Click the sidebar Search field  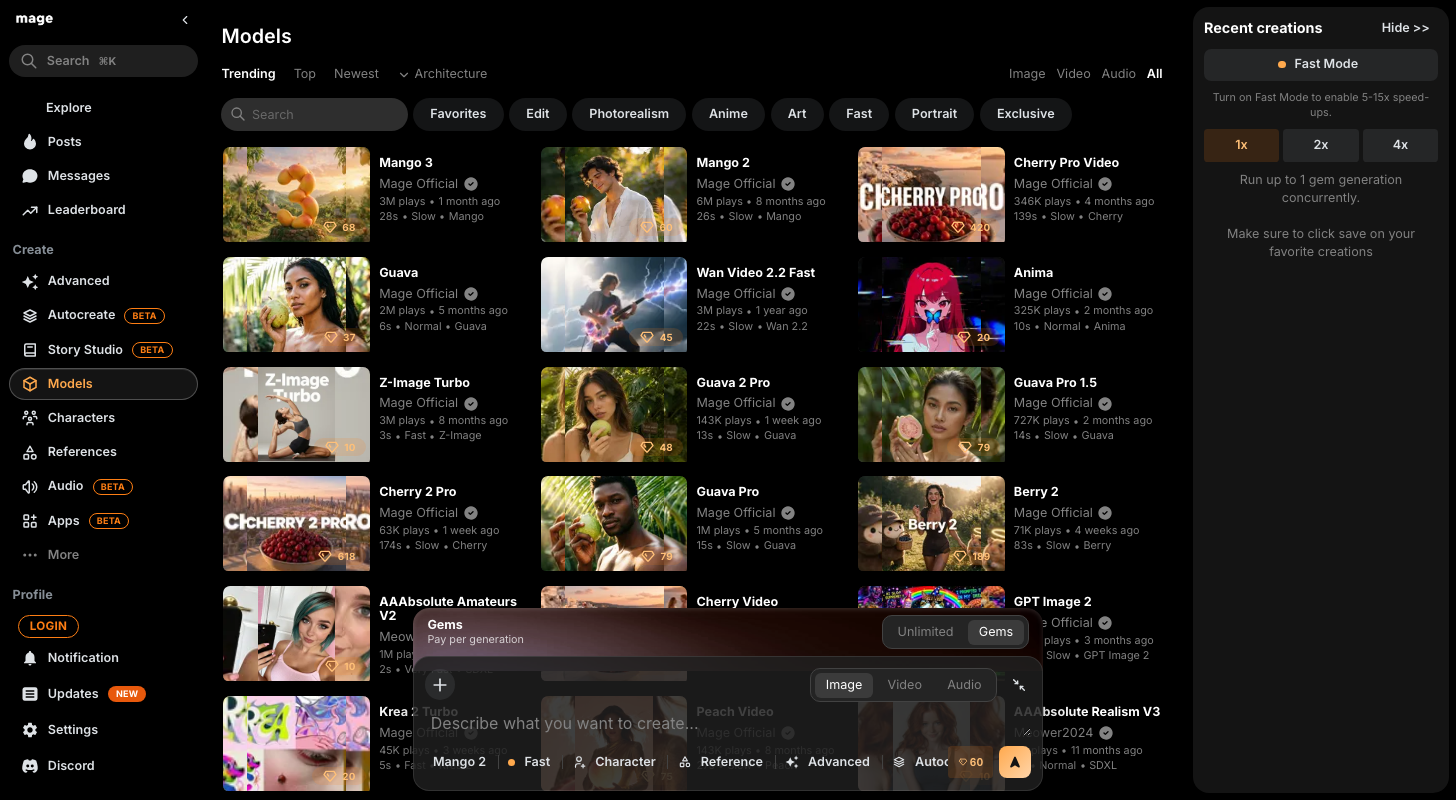tap(103, 61)
